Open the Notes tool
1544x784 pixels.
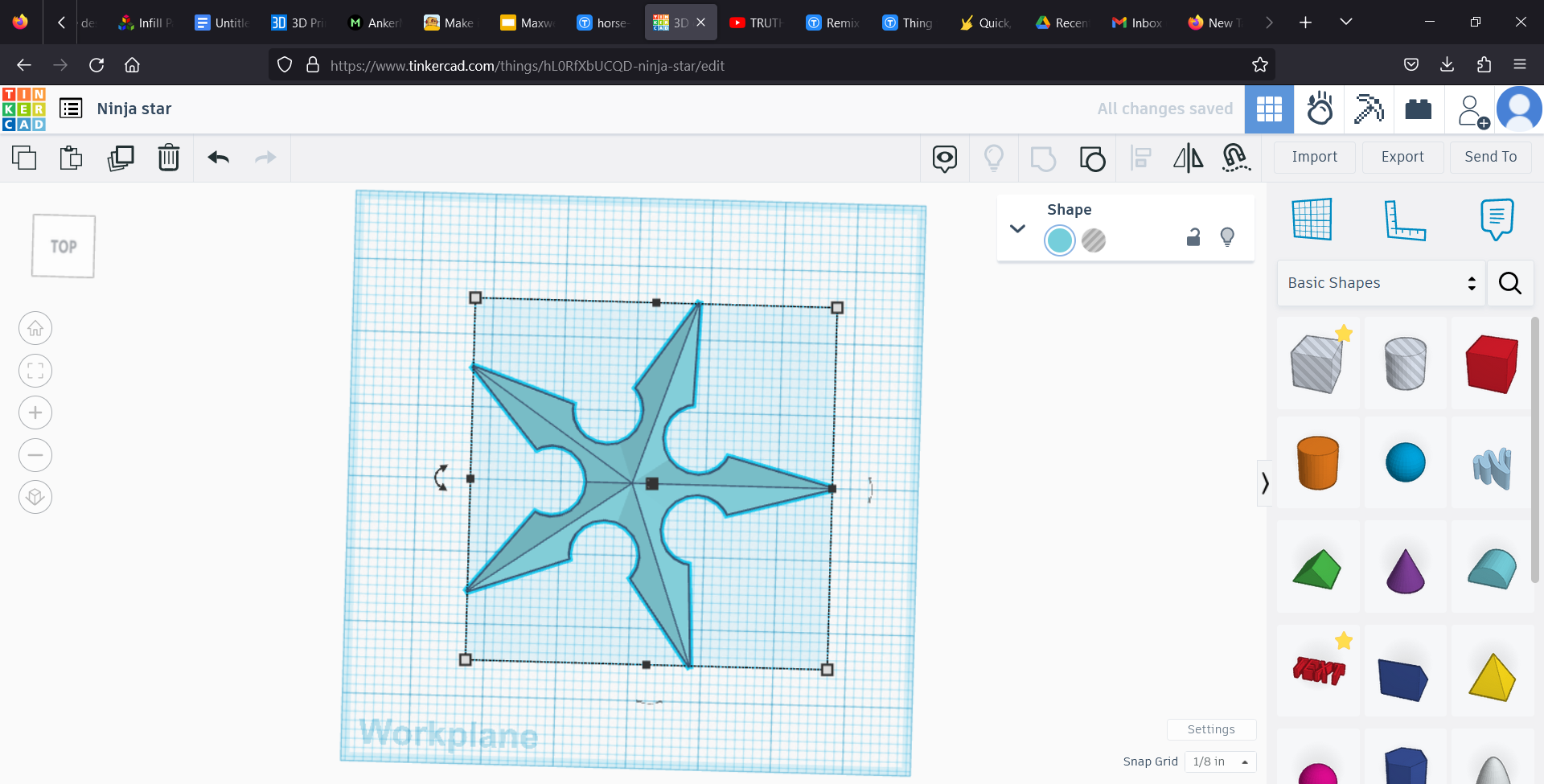click(x=1496, y=220)
